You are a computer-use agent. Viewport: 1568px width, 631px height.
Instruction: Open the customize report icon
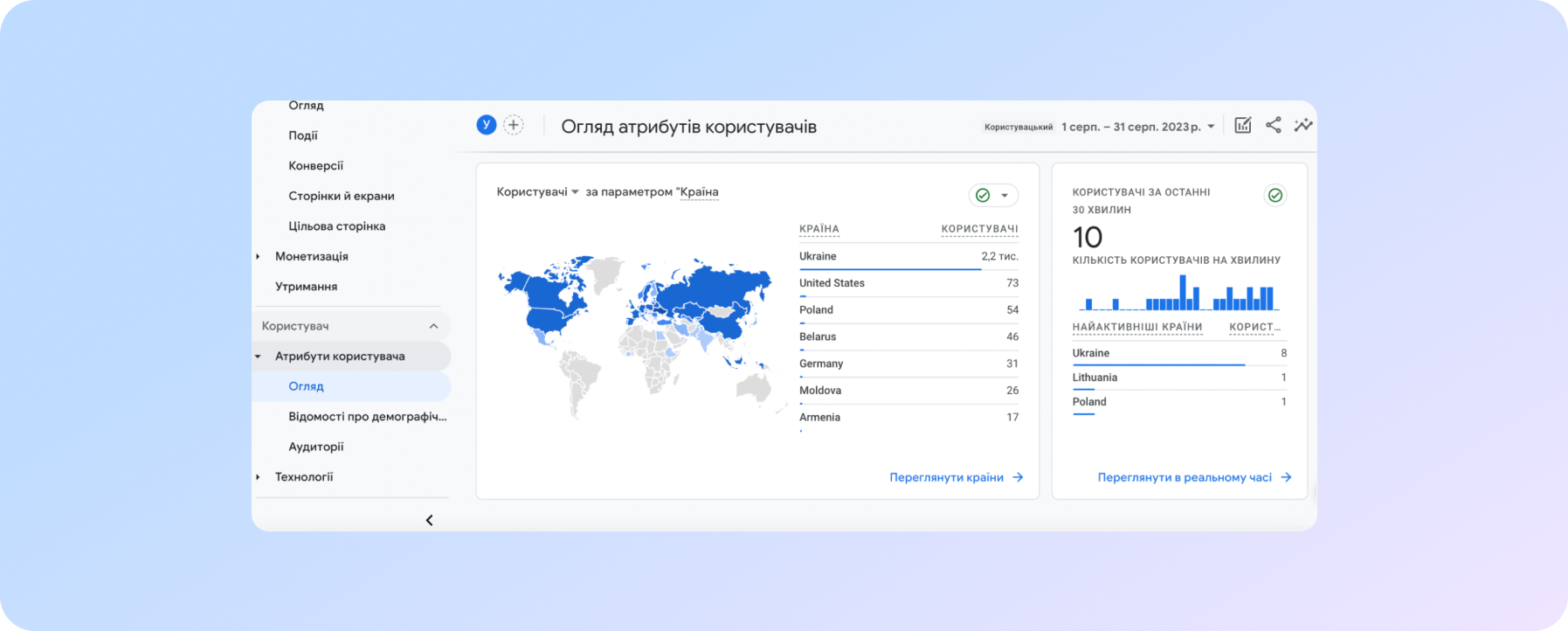point(1243,125)
